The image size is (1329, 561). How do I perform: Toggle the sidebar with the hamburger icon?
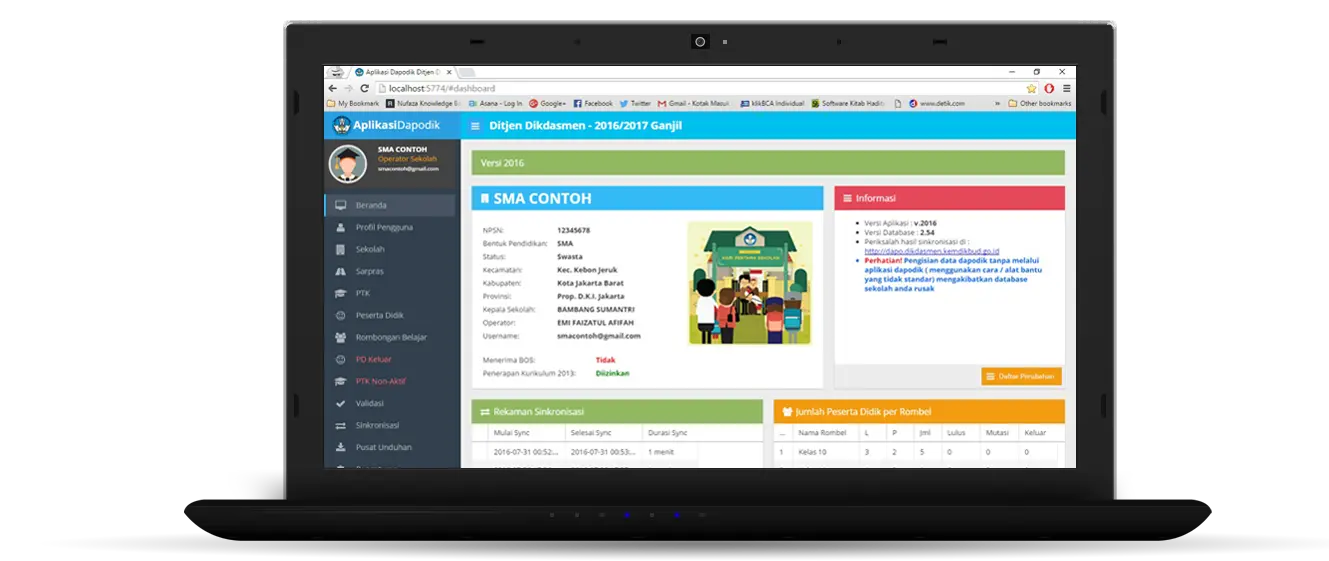pos(475,126)
